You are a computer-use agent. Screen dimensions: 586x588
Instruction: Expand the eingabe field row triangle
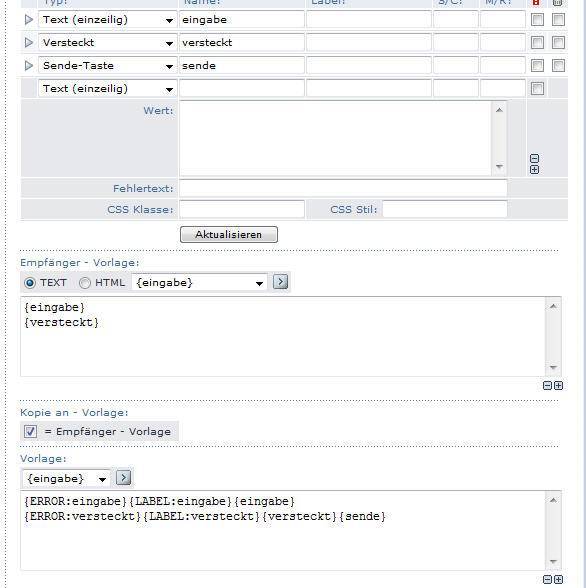[x=28, y=20]
